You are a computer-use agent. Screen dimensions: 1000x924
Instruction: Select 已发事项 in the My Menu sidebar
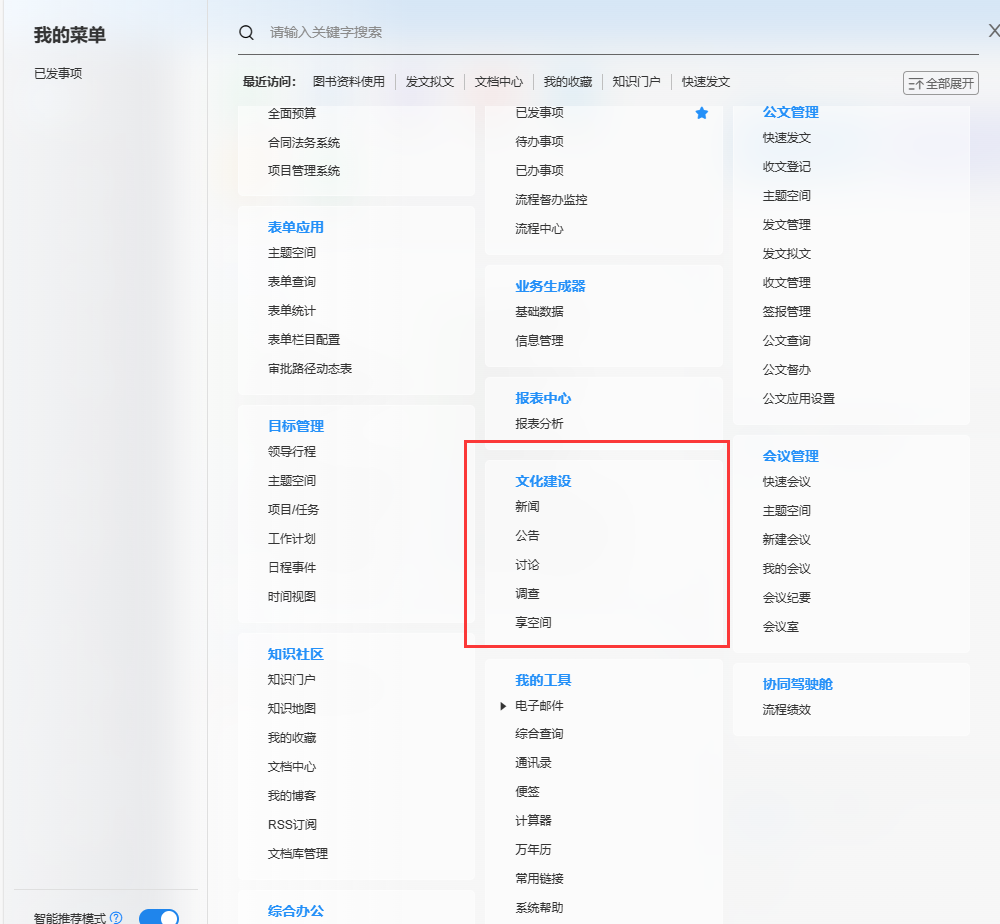[x=58, y=73]
